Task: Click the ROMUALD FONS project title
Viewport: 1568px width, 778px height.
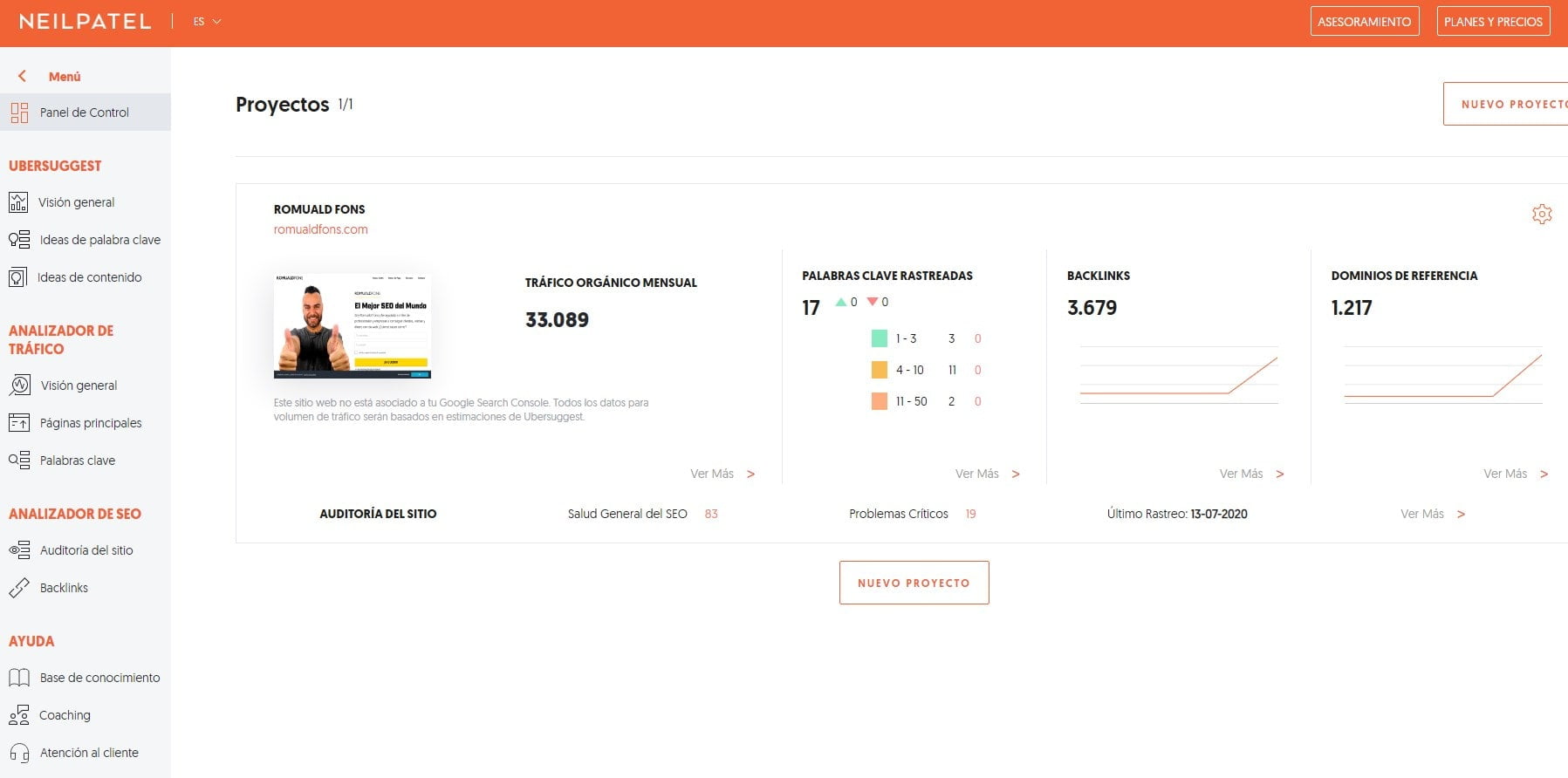Action: pyautogui.click(x=319, y=209)
